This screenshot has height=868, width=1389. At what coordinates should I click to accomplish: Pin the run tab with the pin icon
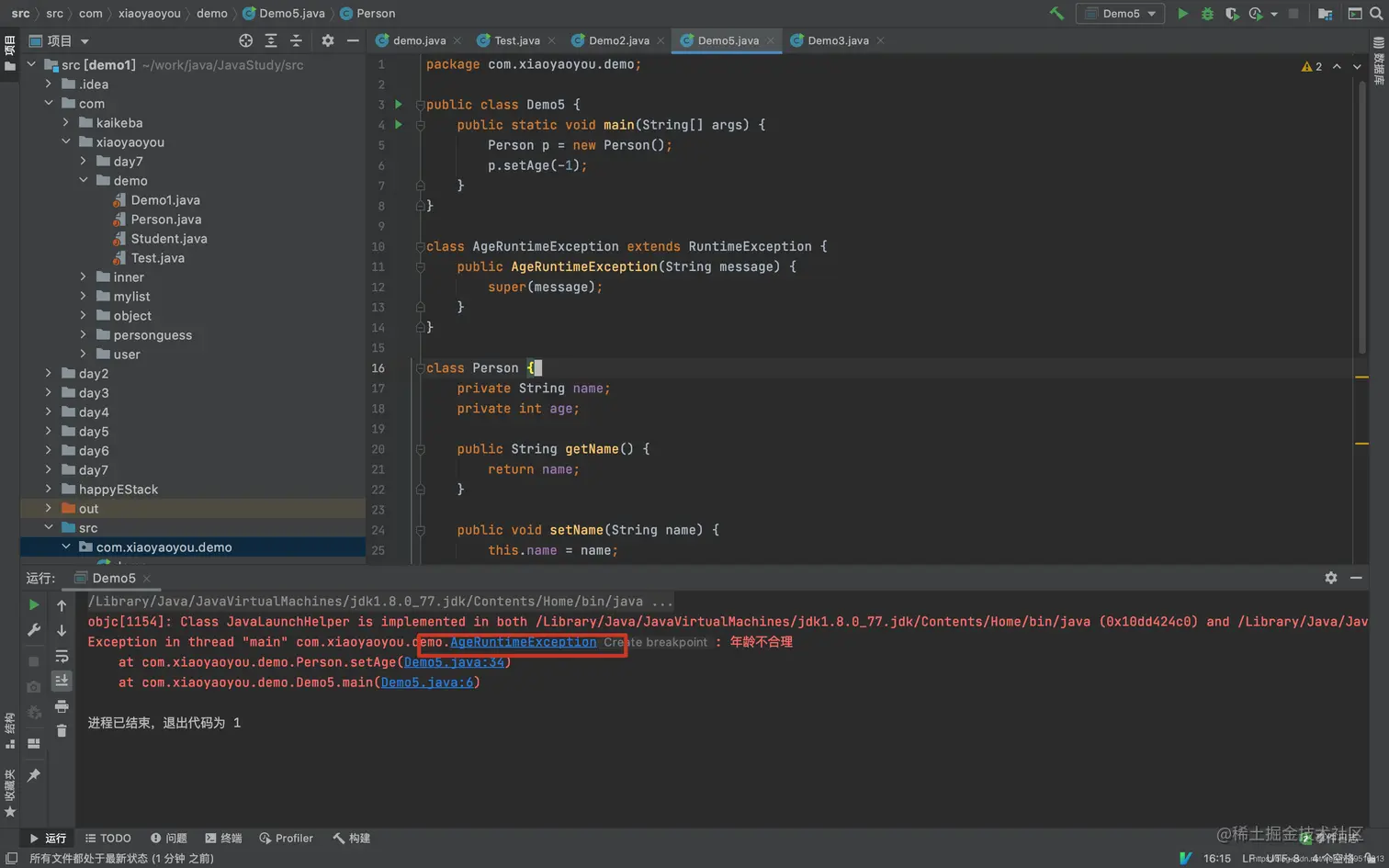pos(34,775)
